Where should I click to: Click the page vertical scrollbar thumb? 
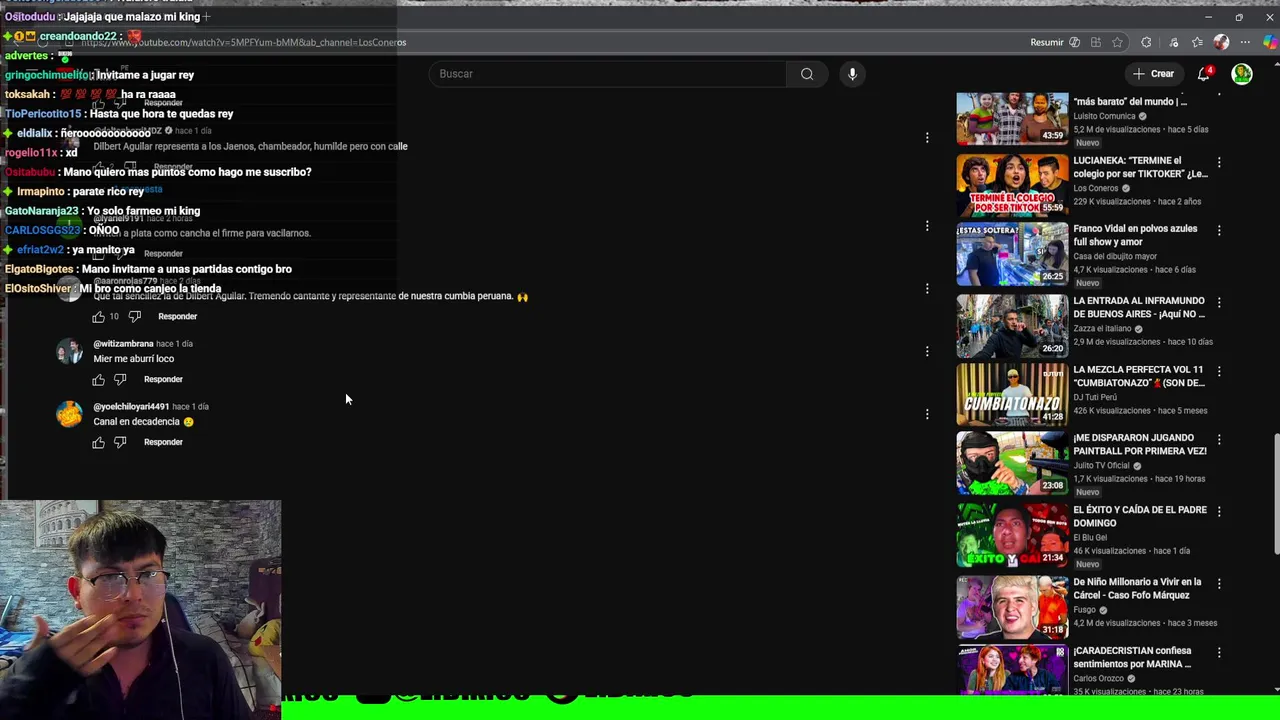(1275, 493)
